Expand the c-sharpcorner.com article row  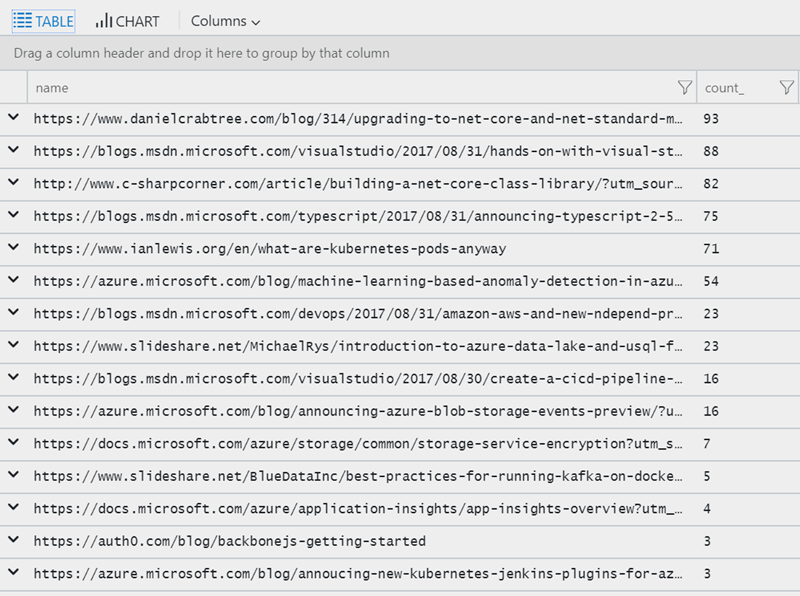click(13, 183)
